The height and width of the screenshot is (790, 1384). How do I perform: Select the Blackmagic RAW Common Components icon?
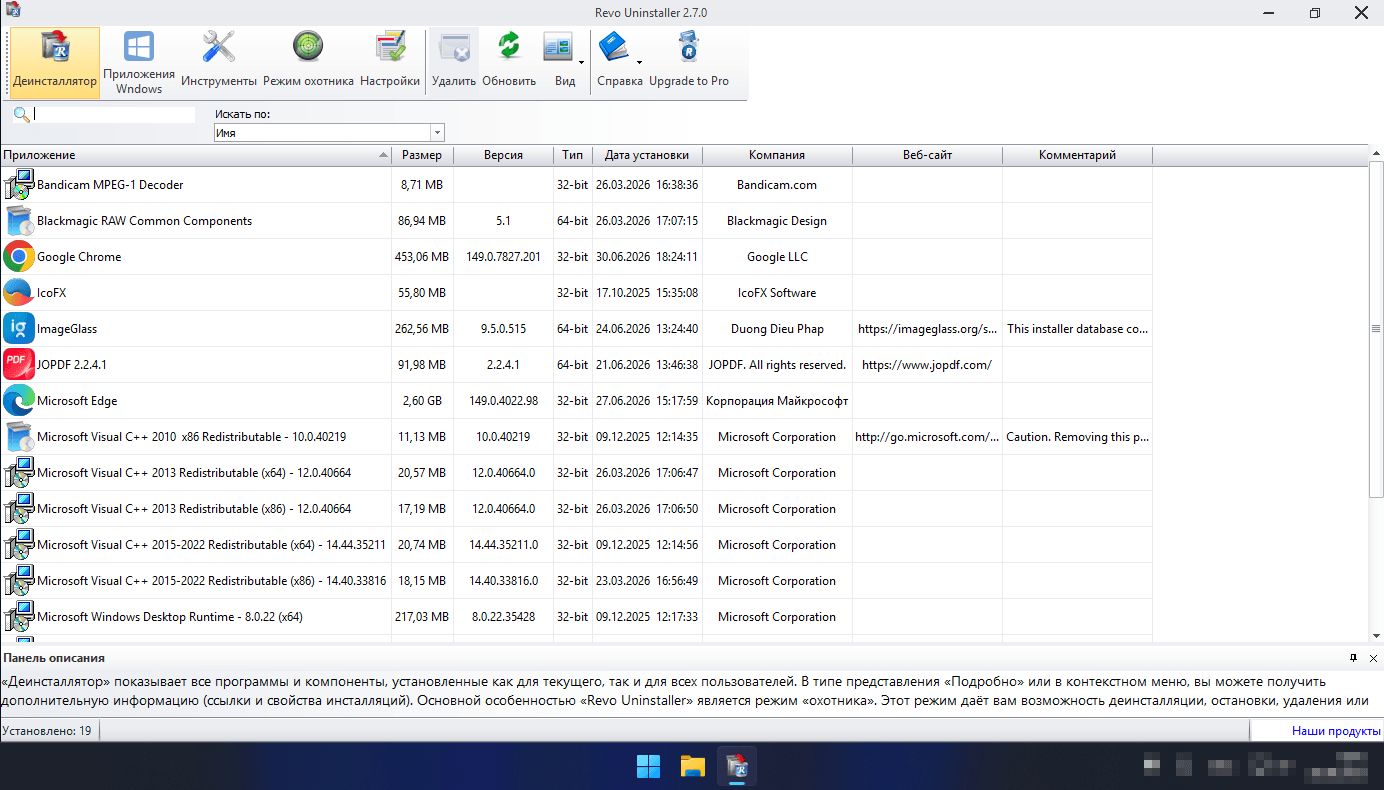(19, 221)
